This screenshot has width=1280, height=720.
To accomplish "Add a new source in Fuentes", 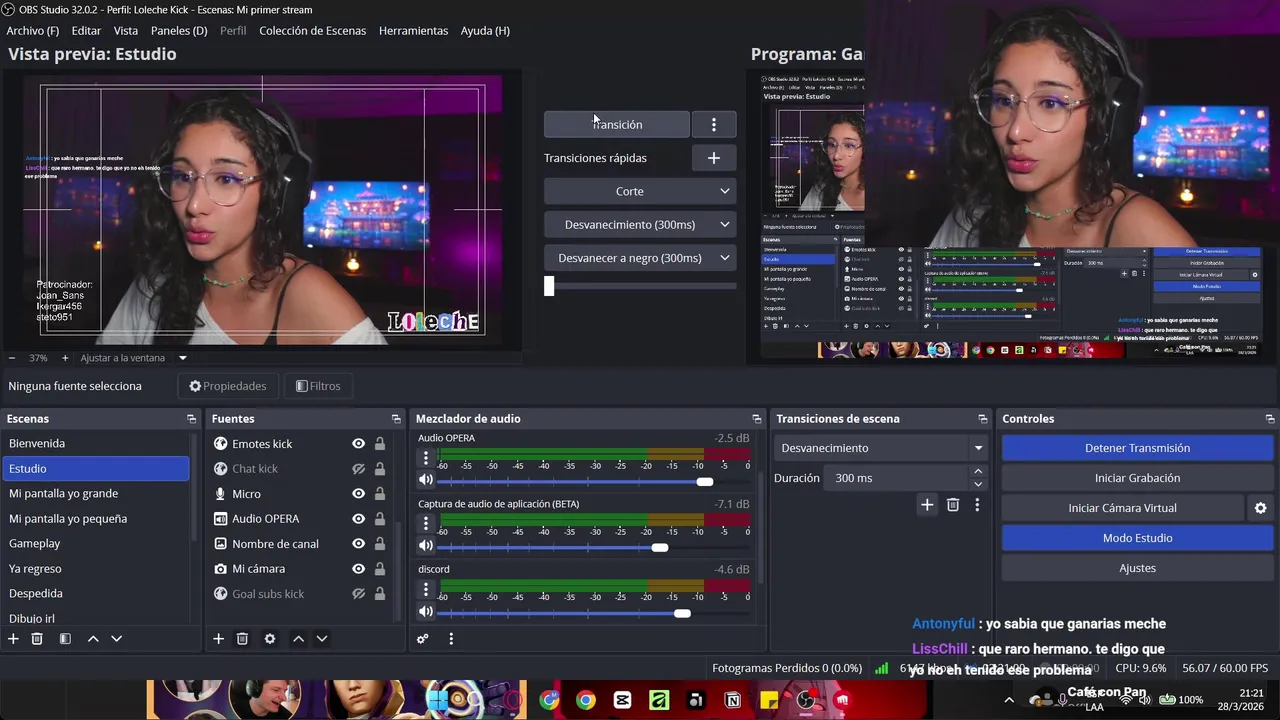I will [x=218, y=638].
